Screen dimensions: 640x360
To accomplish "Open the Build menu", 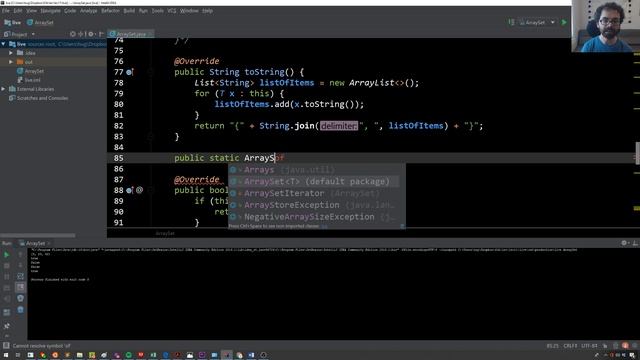I will point(129,11).
